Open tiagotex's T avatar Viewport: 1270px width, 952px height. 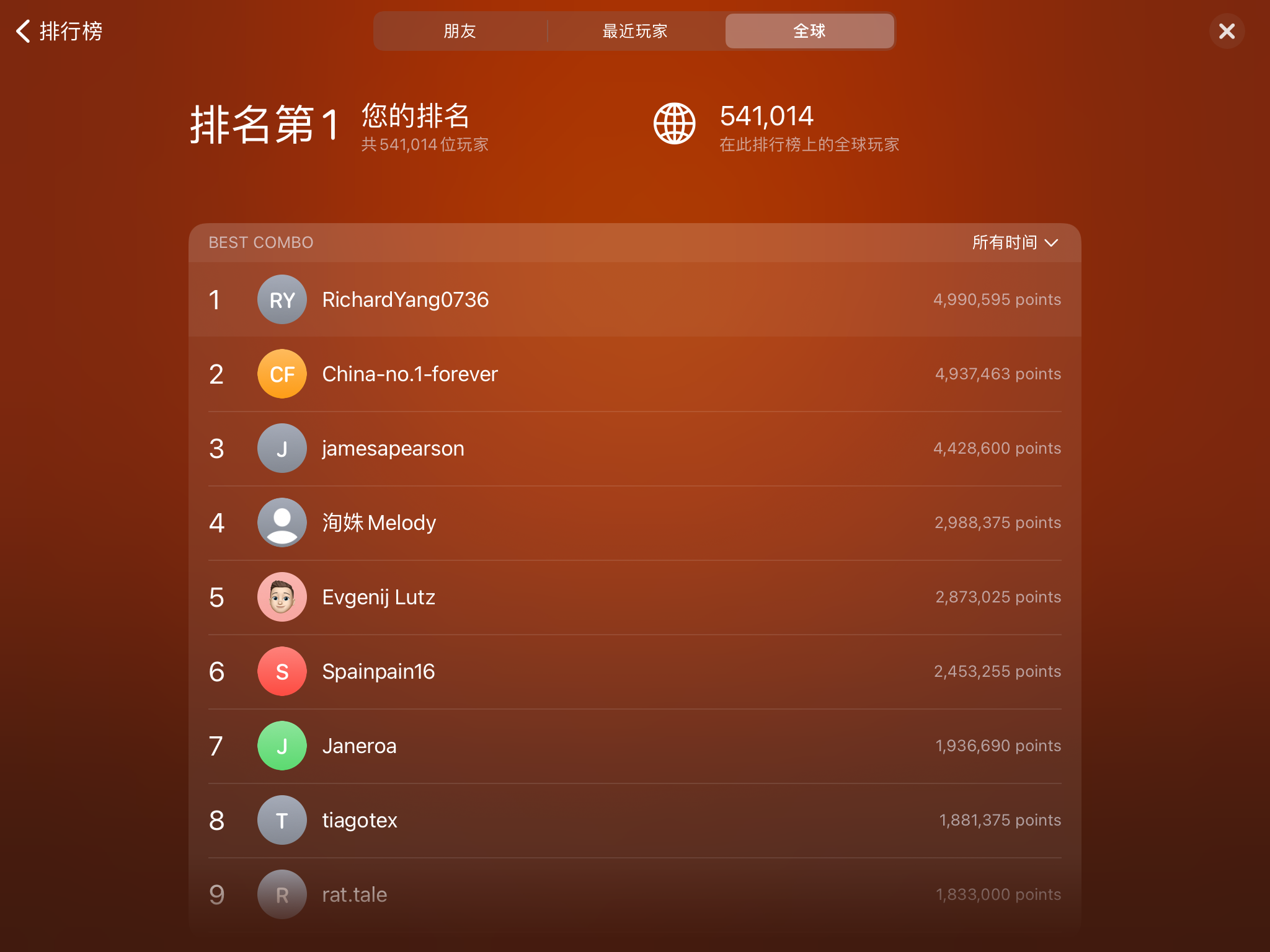(282, 820)
